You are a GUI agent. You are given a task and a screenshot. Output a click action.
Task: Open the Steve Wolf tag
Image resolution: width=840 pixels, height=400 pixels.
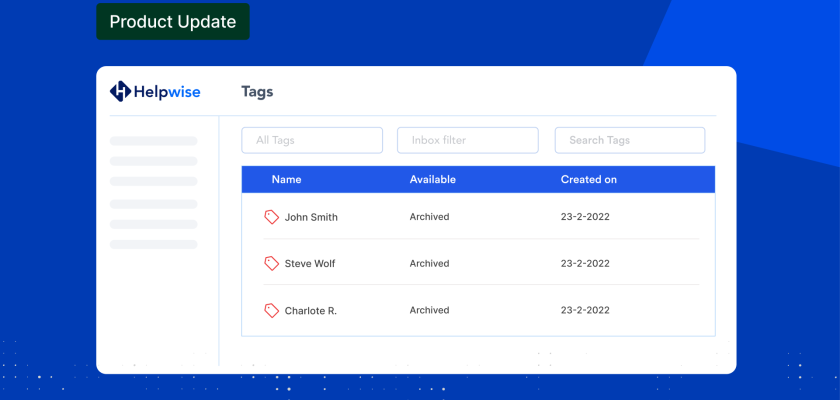pyautogui.click(x=310, y=264)
